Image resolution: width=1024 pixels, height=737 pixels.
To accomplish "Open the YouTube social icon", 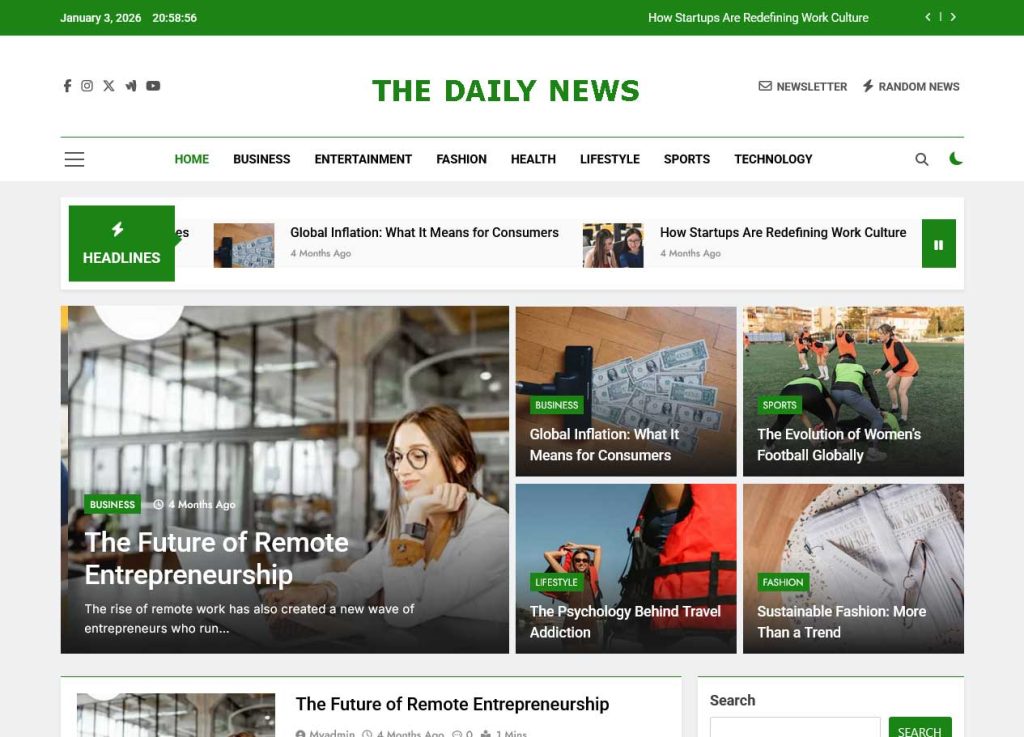I will tap(153, 86).
